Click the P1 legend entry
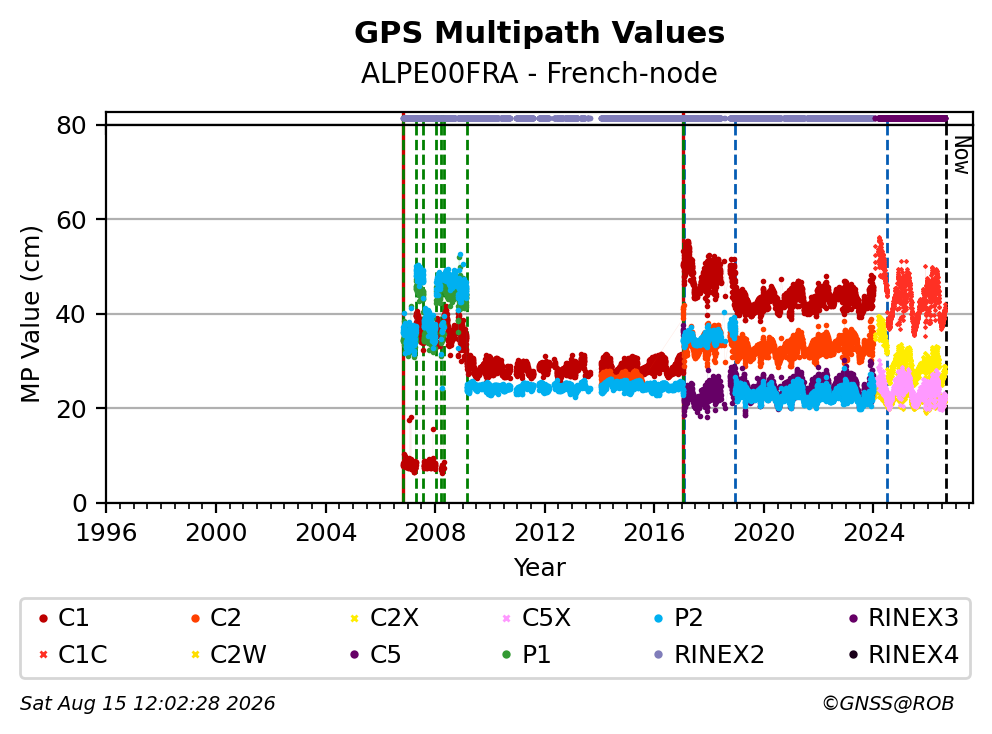This screenshot has height=734, width=992. pyautogui.click(x=526, y=654)
